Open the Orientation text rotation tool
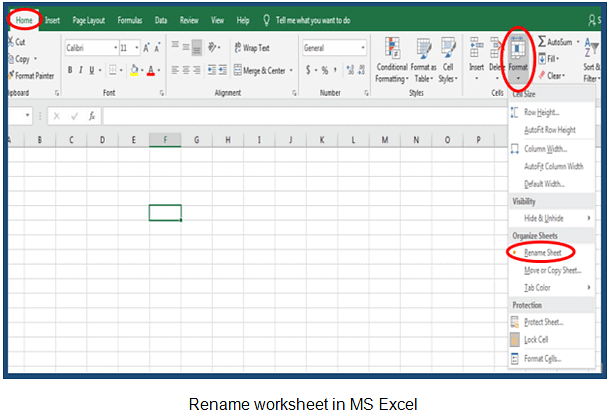The image size is (612, 417). [214, 47]
